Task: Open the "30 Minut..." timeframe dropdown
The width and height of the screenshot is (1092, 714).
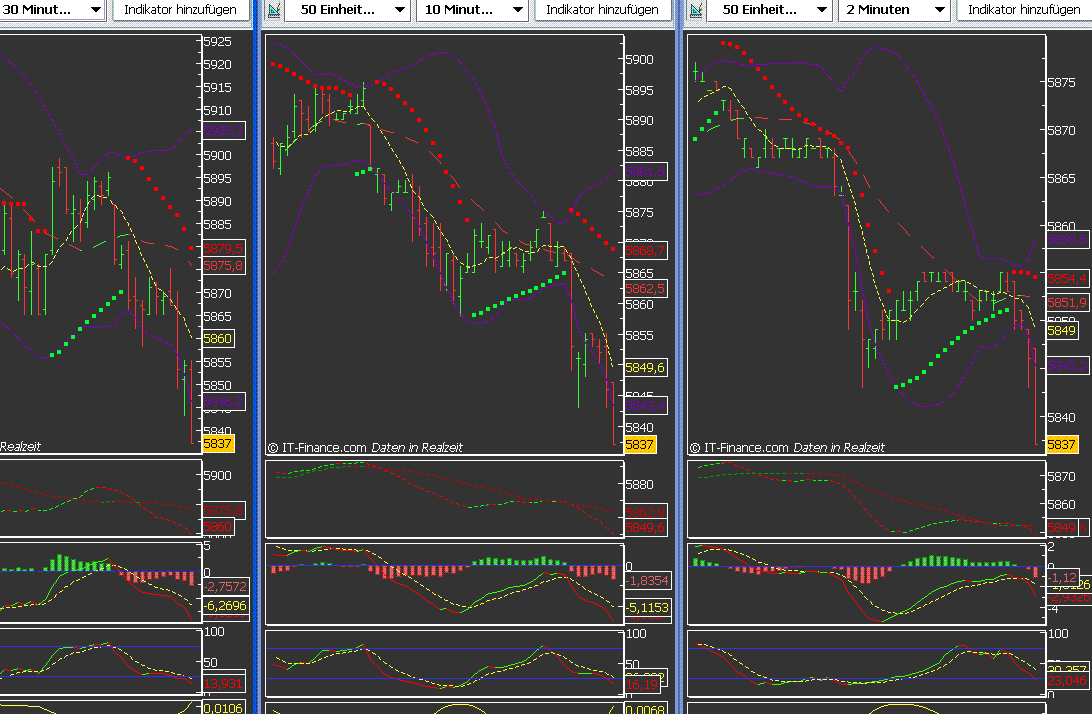Action: click(52, 10)
